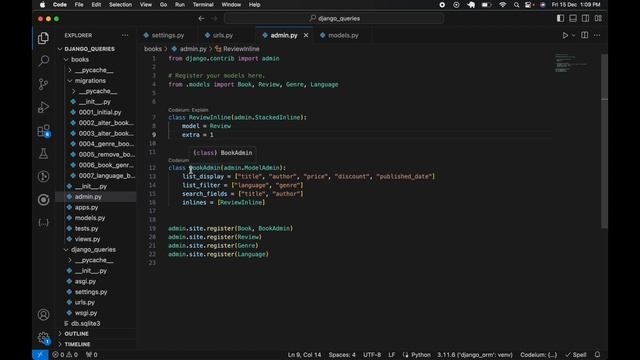640x360 pixels.
Task: Open wsgi.py in explorer
Action: 86,313
